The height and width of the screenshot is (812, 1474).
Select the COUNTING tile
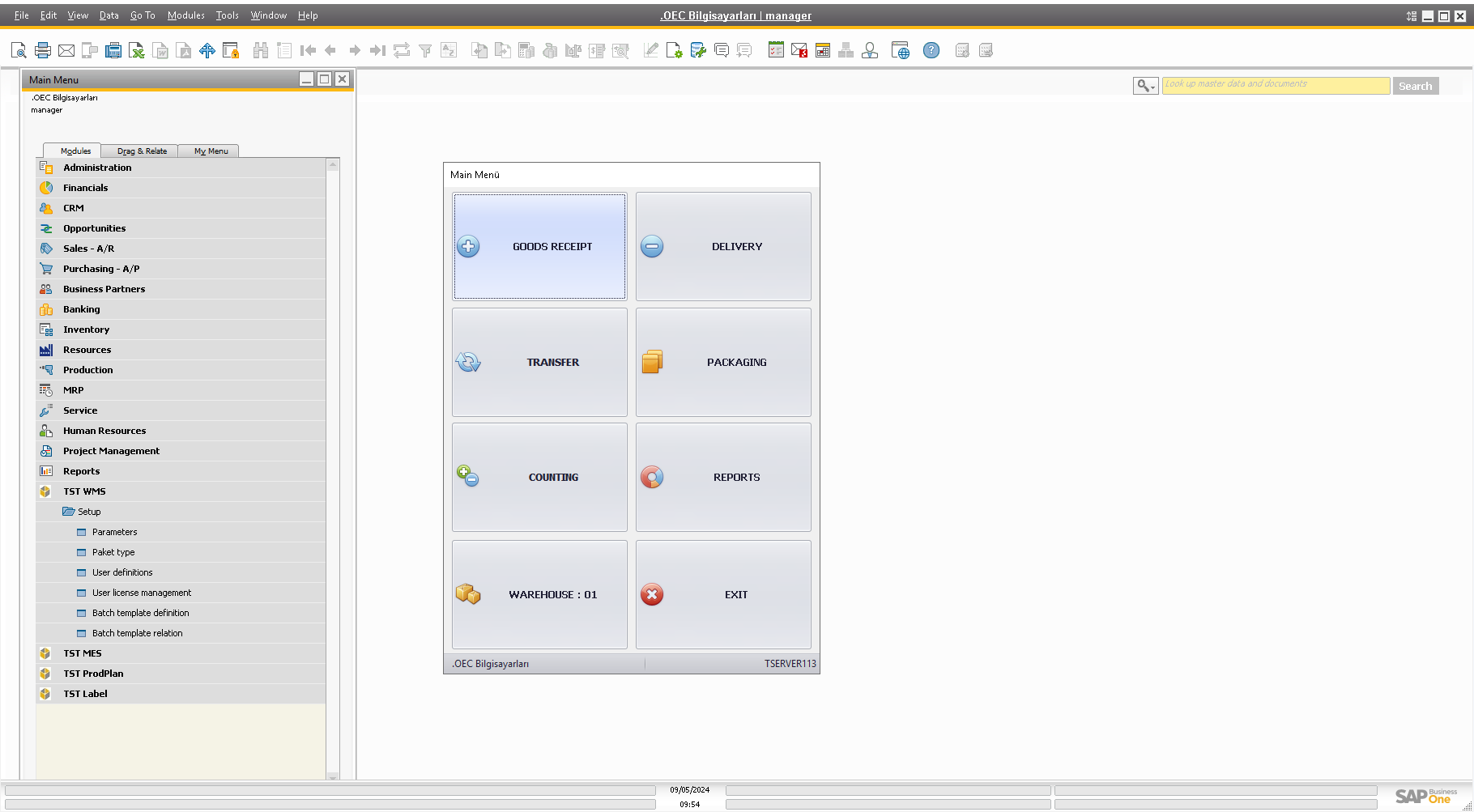tap(539, 477)
